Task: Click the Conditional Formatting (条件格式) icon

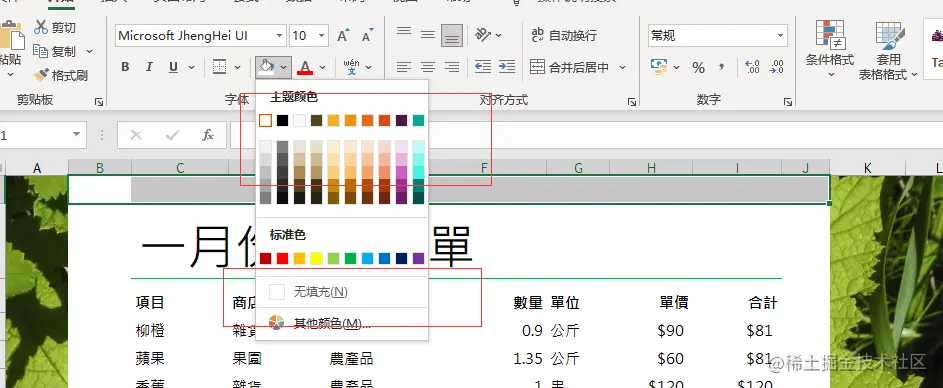Action: (830, 34)
